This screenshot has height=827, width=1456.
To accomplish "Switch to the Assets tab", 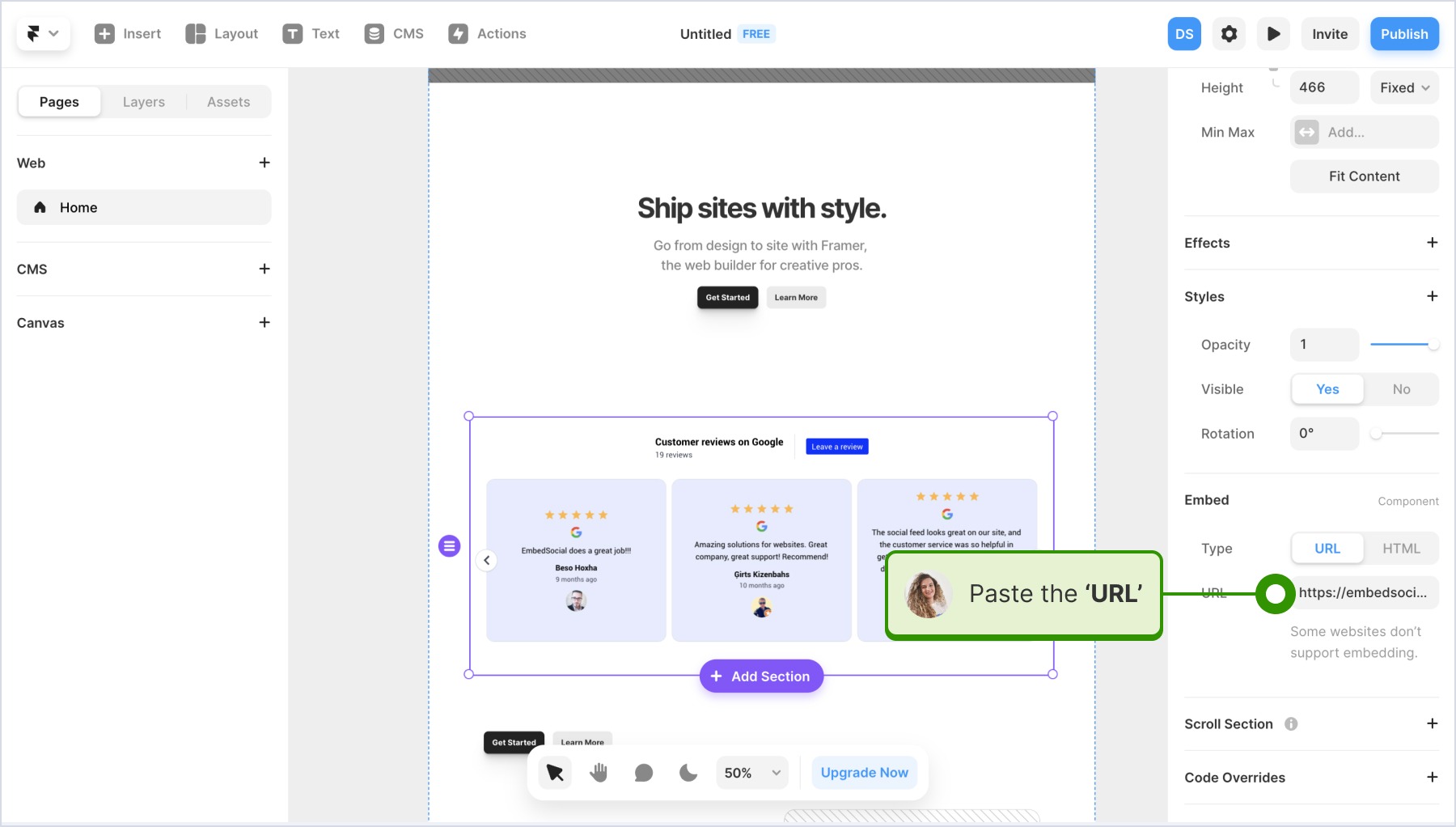I will point(228,102).
